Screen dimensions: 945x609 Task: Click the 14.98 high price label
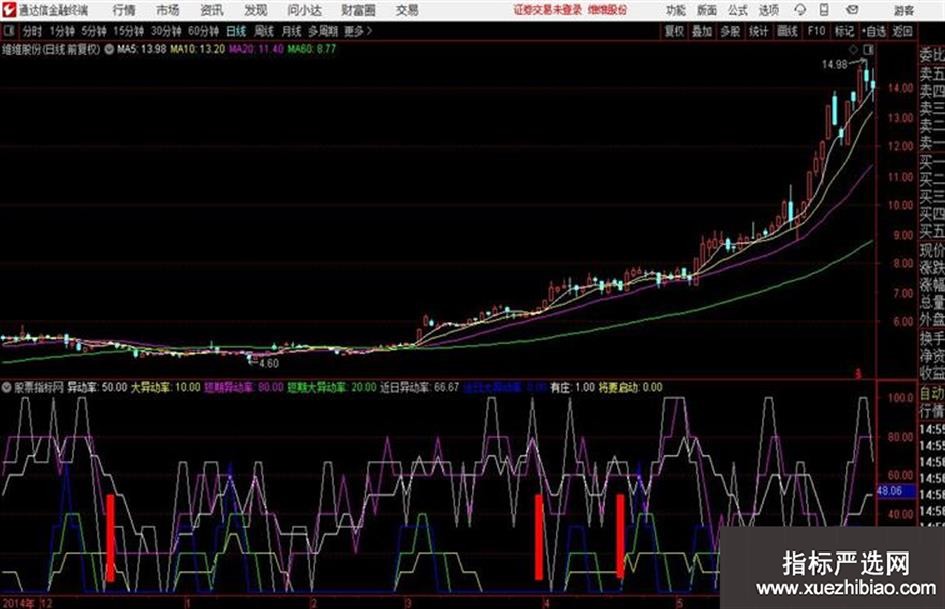click(834, 65)
